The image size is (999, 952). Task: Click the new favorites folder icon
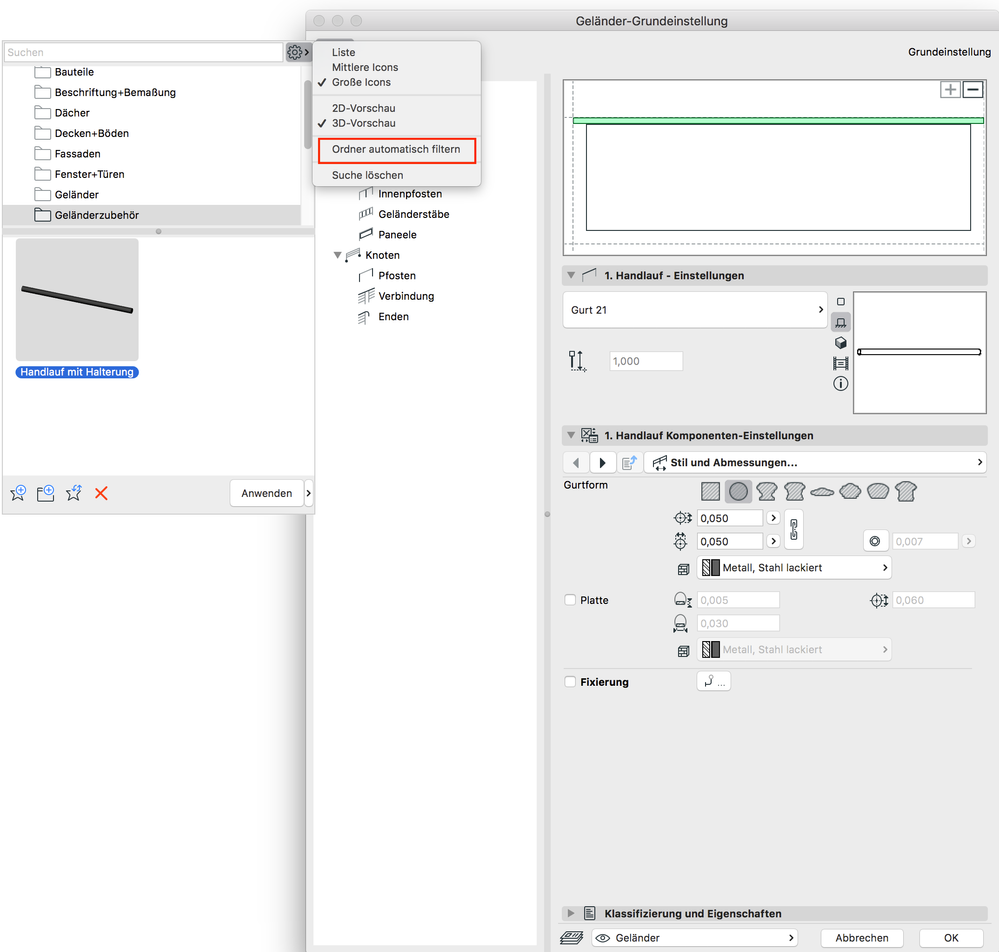tap(45, 493)
